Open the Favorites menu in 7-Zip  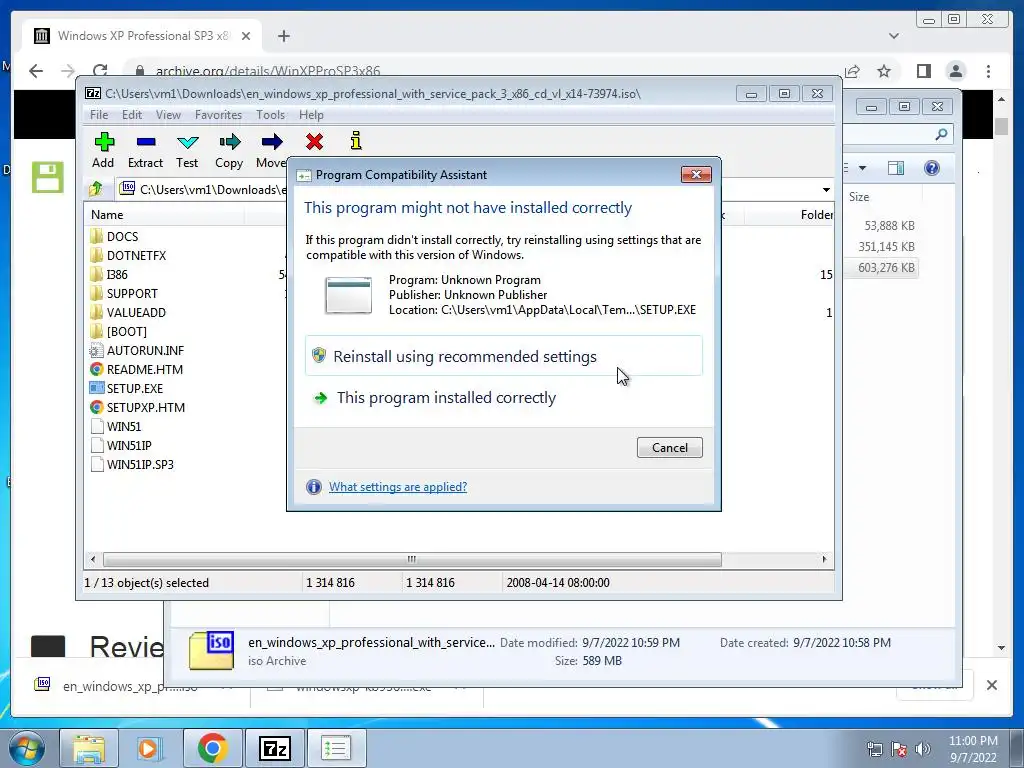218,115
